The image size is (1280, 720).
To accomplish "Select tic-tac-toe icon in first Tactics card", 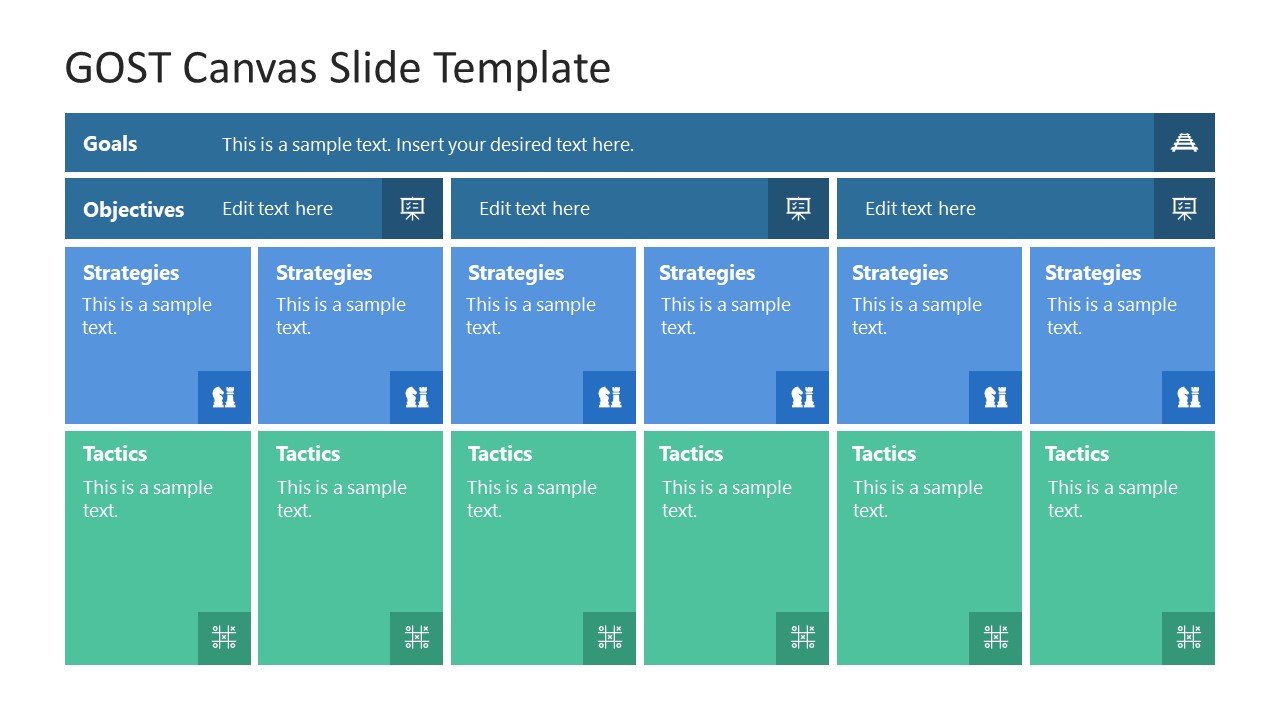I will point(224,637).
